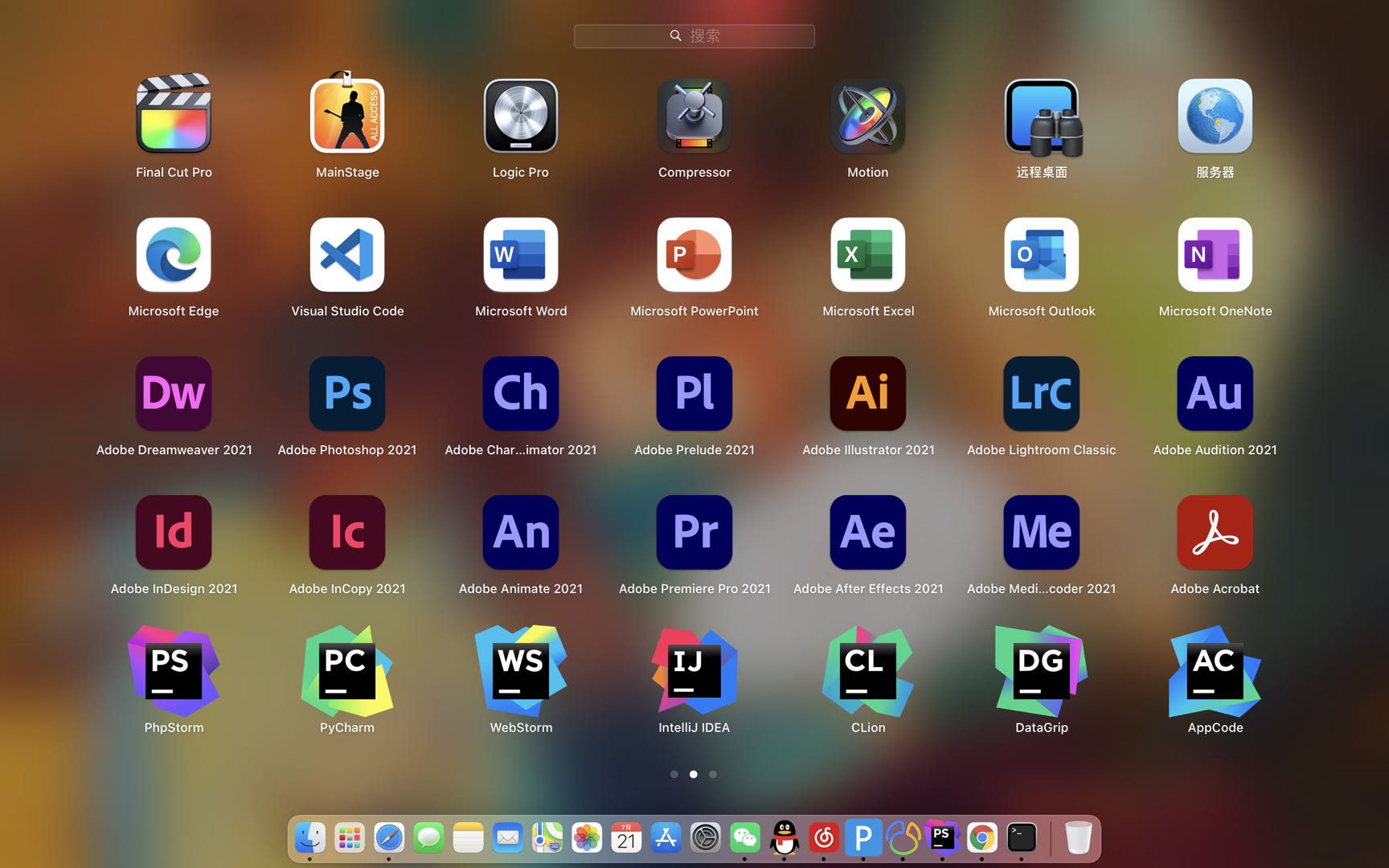
Task: Launch Adobe Dreamweaver 2021
Action: [x=174, y=393]
